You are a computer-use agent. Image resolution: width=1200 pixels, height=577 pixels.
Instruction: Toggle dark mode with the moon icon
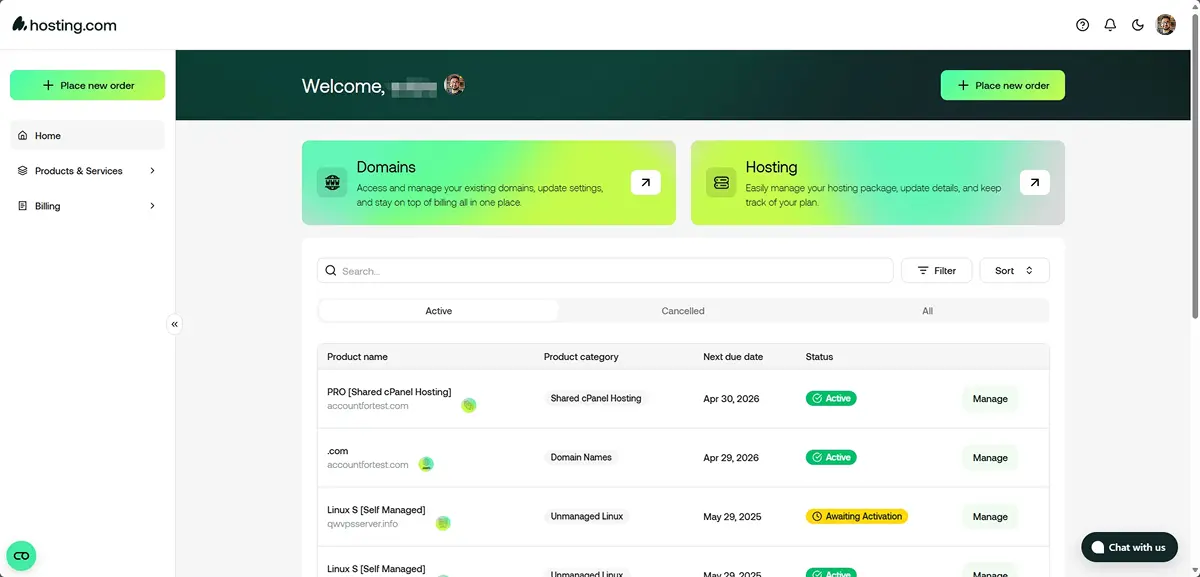point(1137,25)
